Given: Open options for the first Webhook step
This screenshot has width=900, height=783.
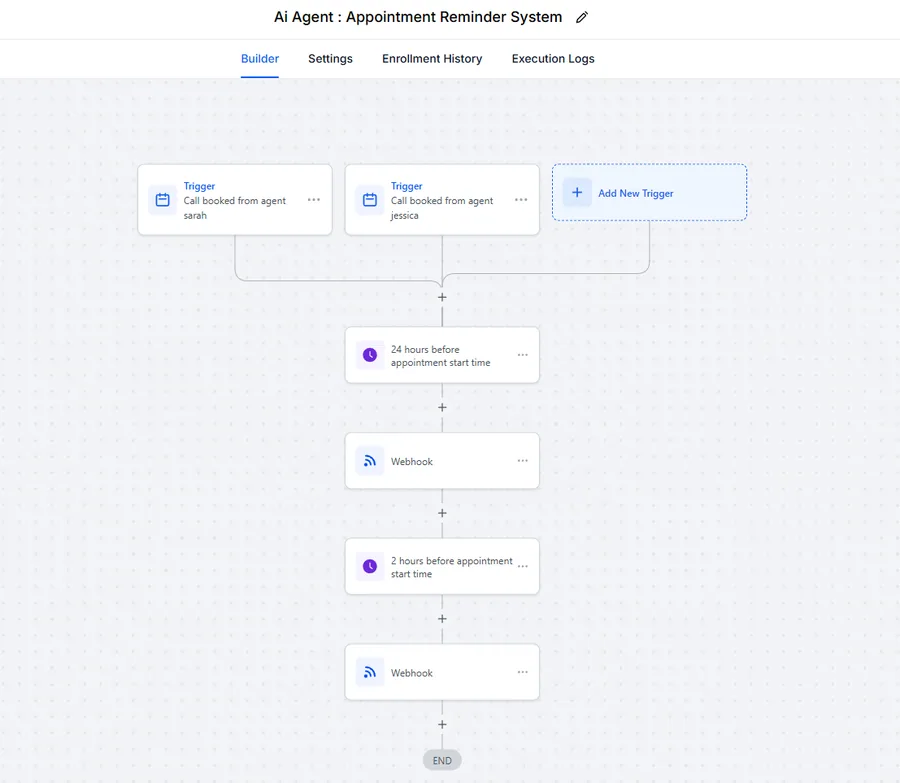Looking at the screenshot, I should click(522, 461).
